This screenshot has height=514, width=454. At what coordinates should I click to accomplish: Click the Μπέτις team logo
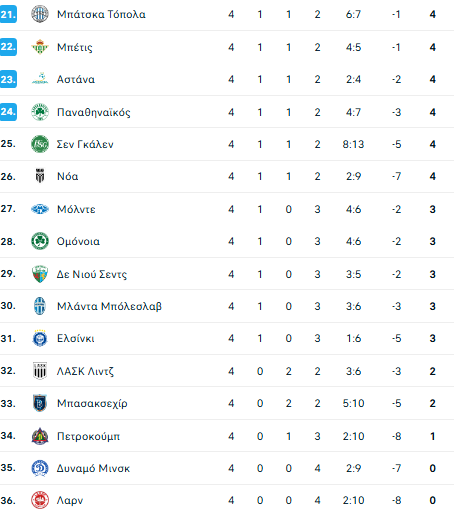click(x=40, y=47)
